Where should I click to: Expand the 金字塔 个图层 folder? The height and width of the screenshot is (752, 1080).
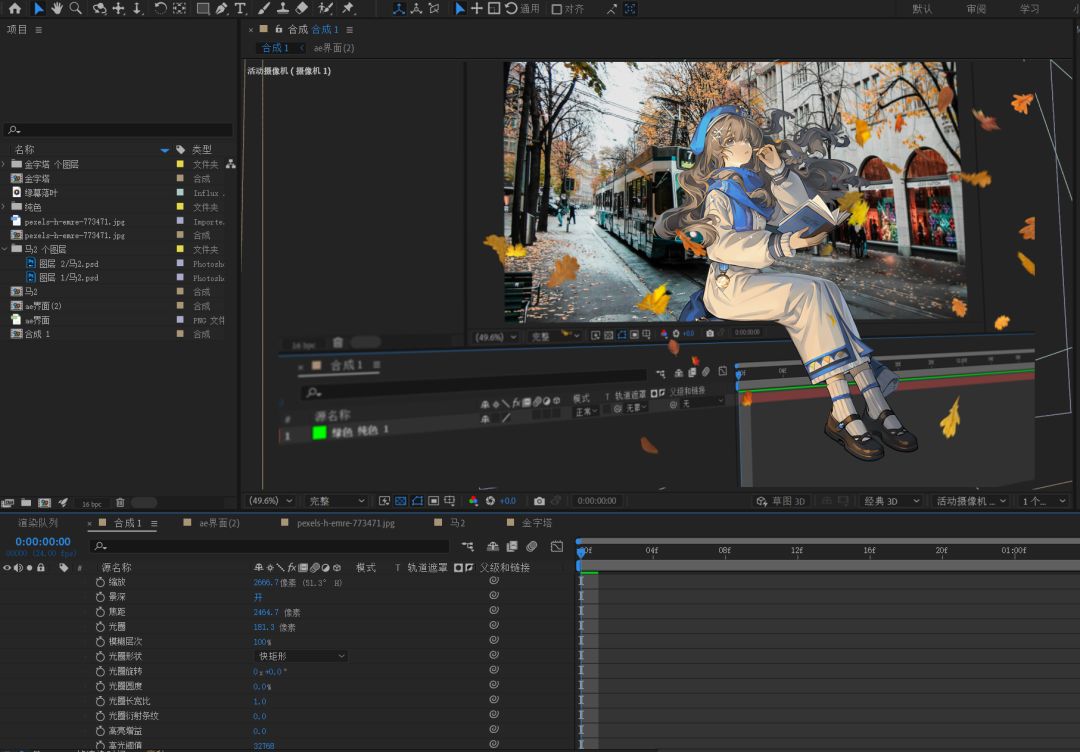[x=4, y=164]
